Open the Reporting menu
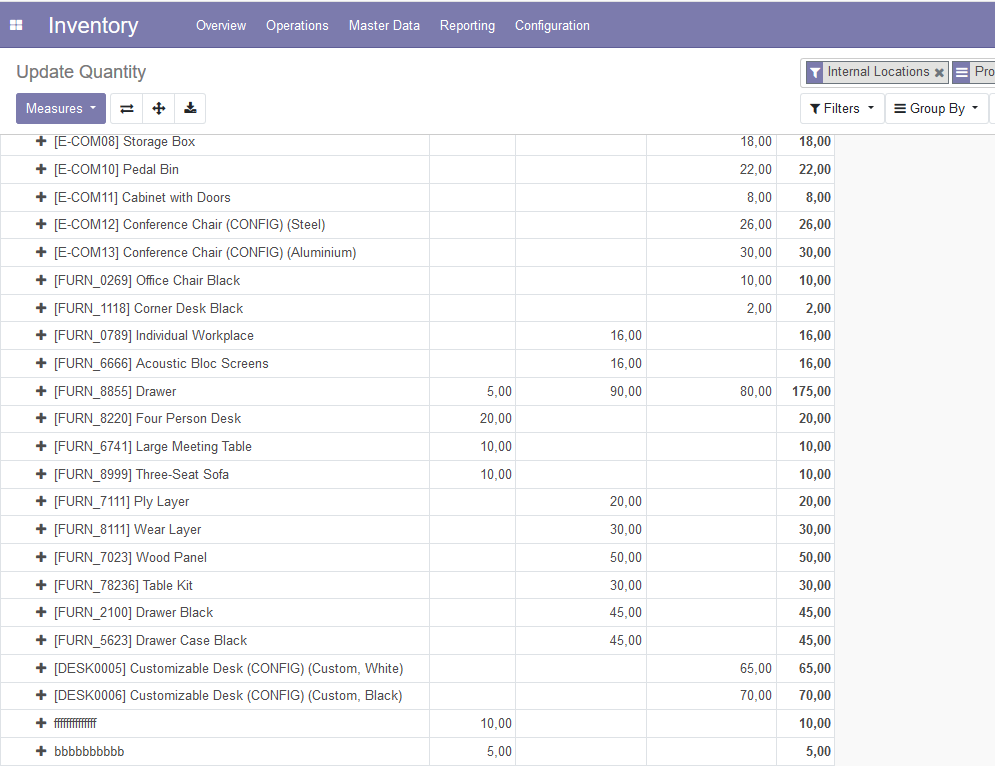 (467, 25)
